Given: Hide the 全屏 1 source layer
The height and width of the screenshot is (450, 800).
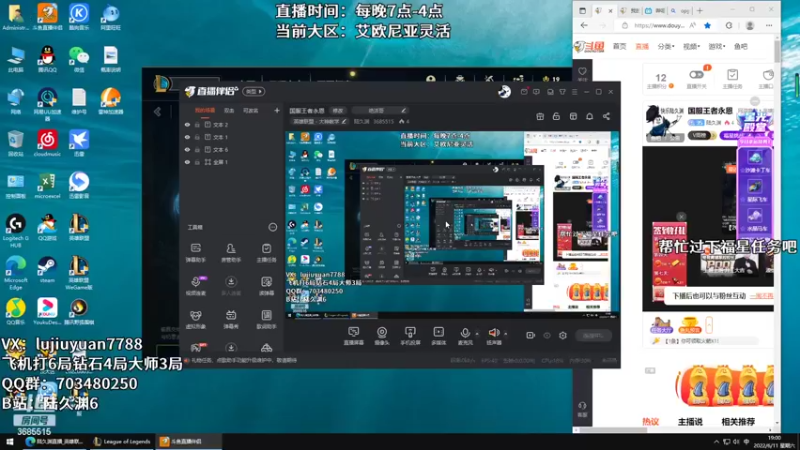Looking at the screenshot, I should [x=187, y=162].
